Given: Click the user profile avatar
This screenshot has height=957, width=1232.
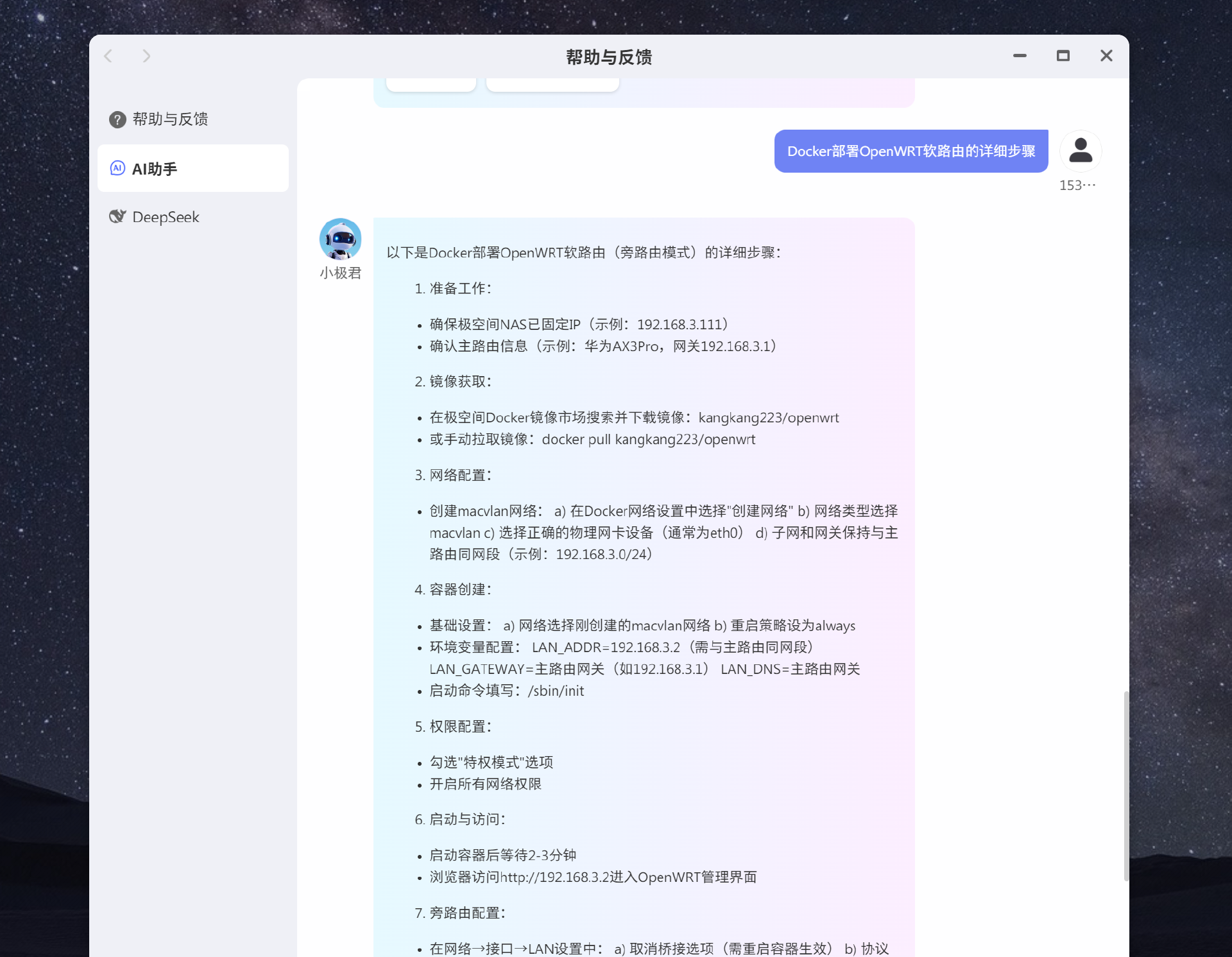Looking at the screenshot, I should point(1081,151).
